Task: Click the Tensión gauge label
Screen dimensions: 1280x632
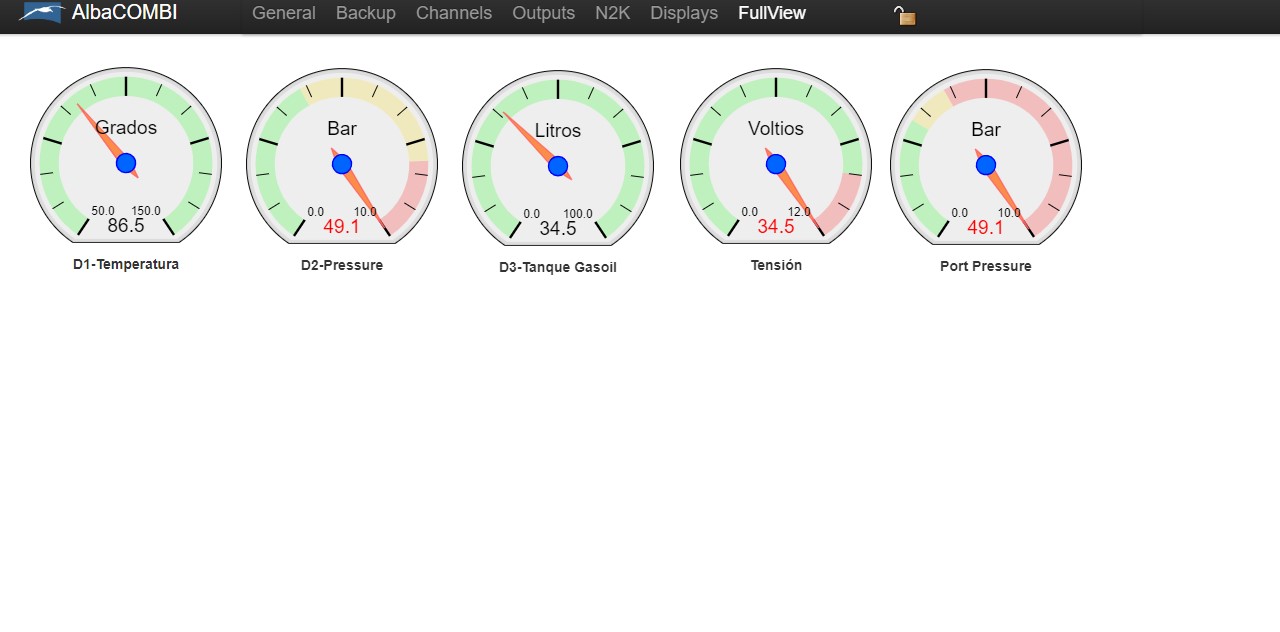Action: coord(776,266)
